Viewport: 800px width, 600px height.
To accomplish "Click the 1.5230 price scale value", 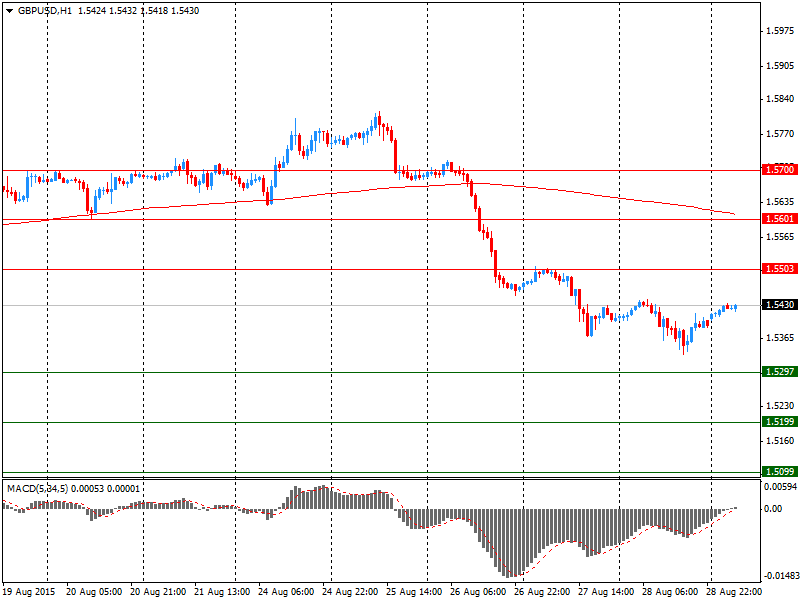I will tap(780, 406).
